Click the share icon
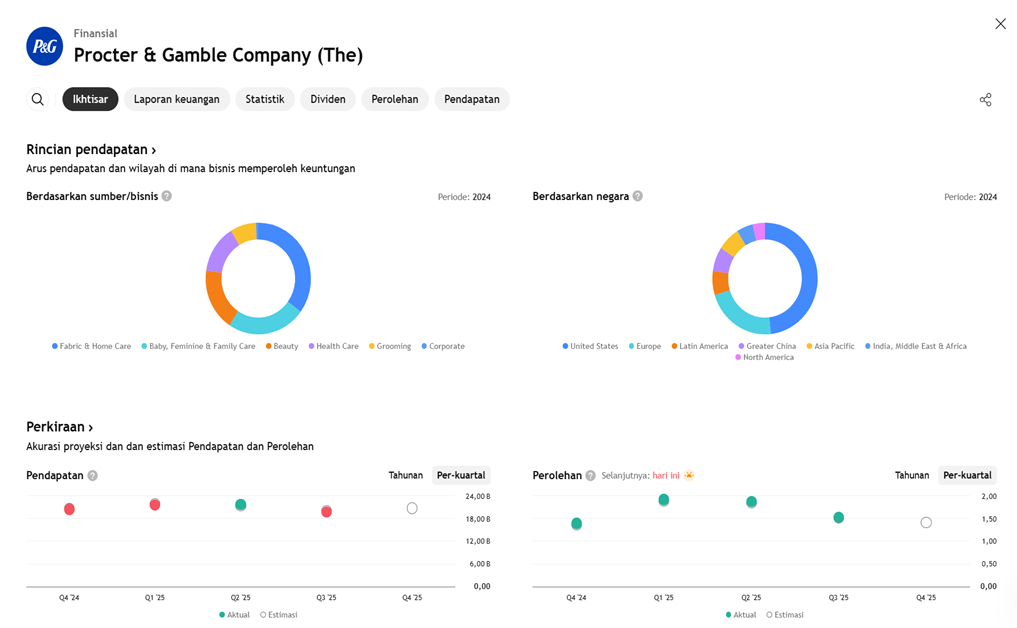Image resolution: width=1017 pixels, height=628 pixels. (x=985, y=99)
